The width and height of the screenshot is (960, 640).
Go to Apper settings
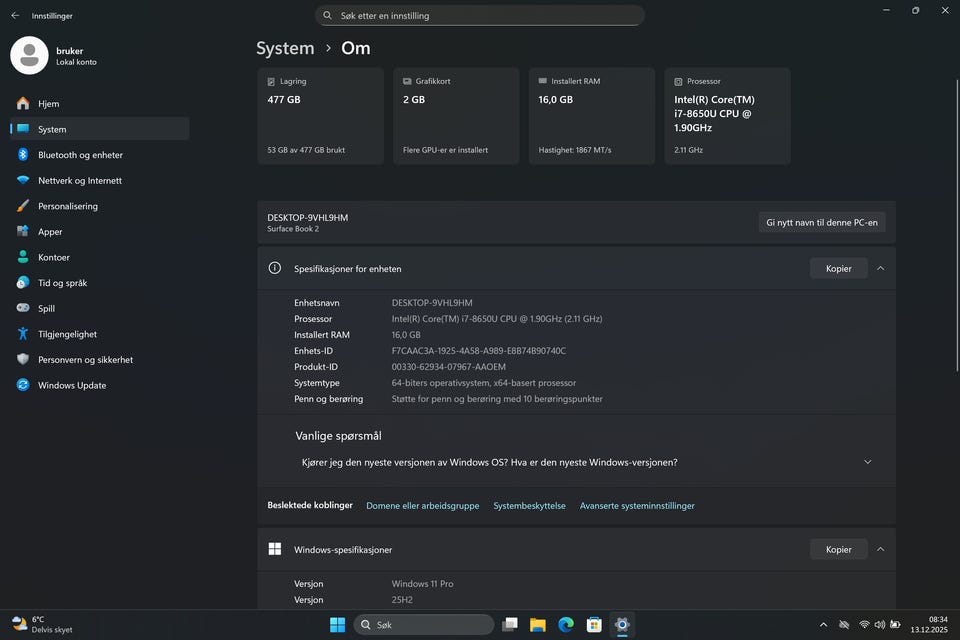pos(50,232)
